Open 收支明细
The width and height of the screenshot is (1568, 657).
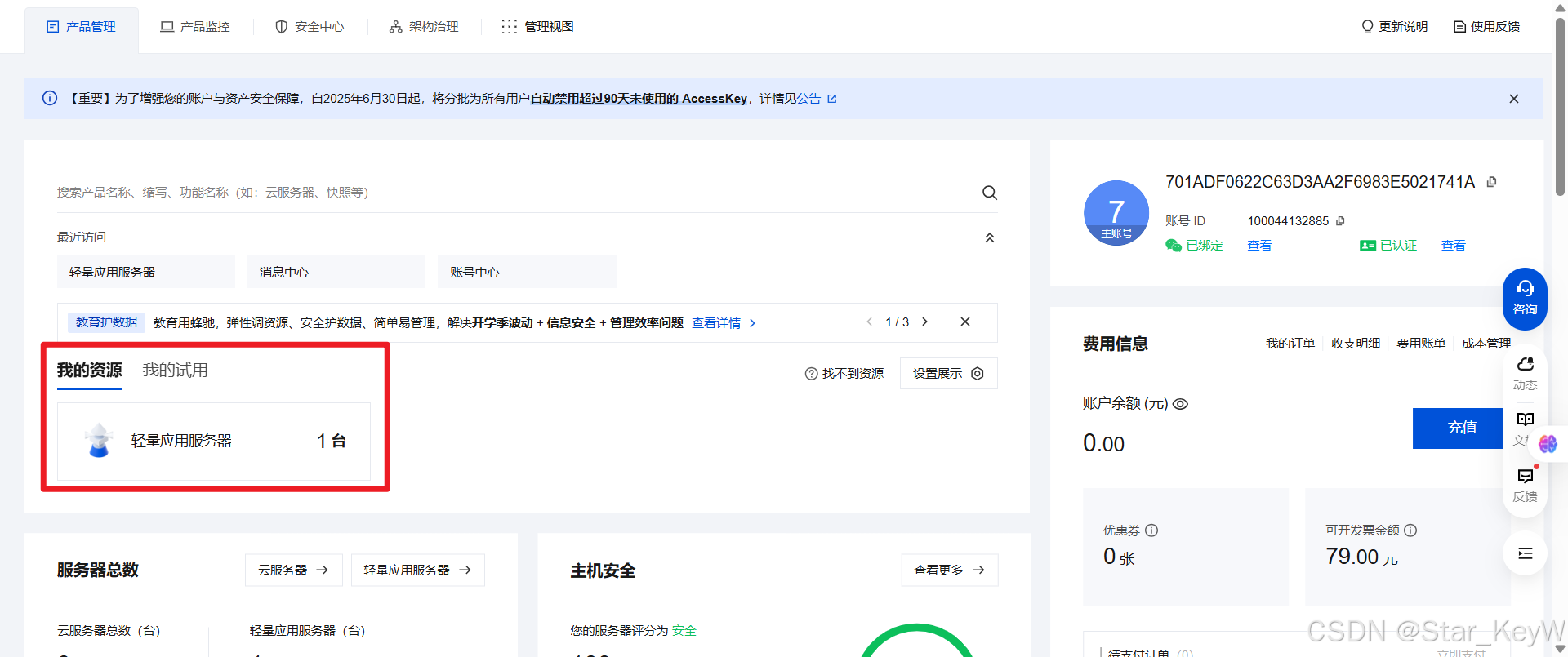click(x=1356, y=344)
